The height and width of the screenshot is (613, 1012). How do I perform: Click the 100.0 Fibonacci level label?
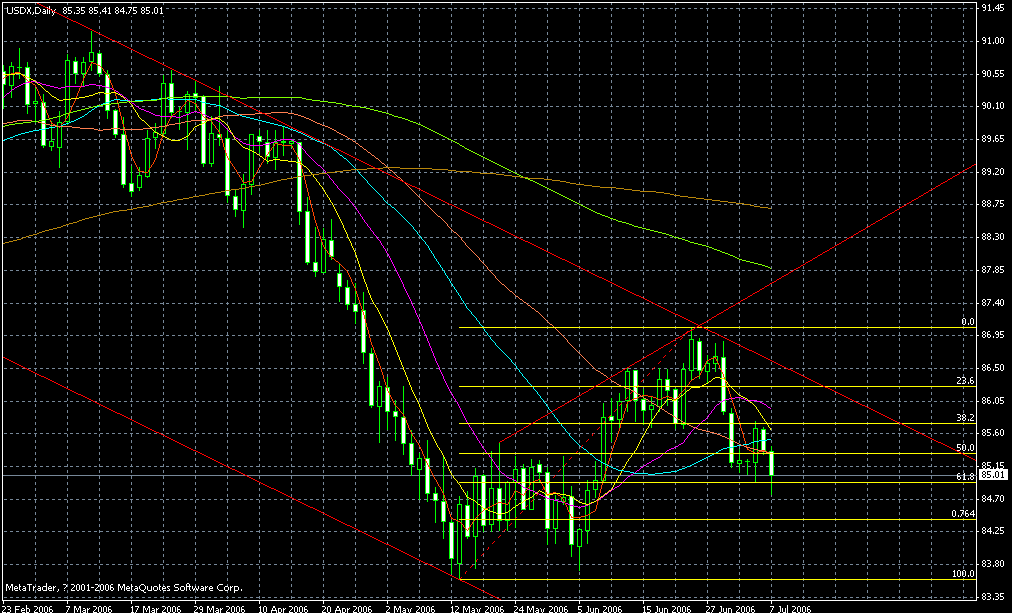pyautogui.click(x=963, y=574)
